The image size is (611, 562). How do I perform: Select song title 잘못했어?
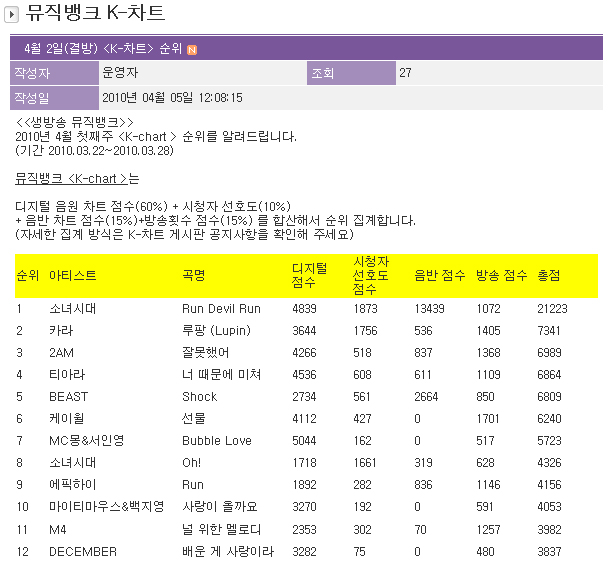click(x=205, y=353)
